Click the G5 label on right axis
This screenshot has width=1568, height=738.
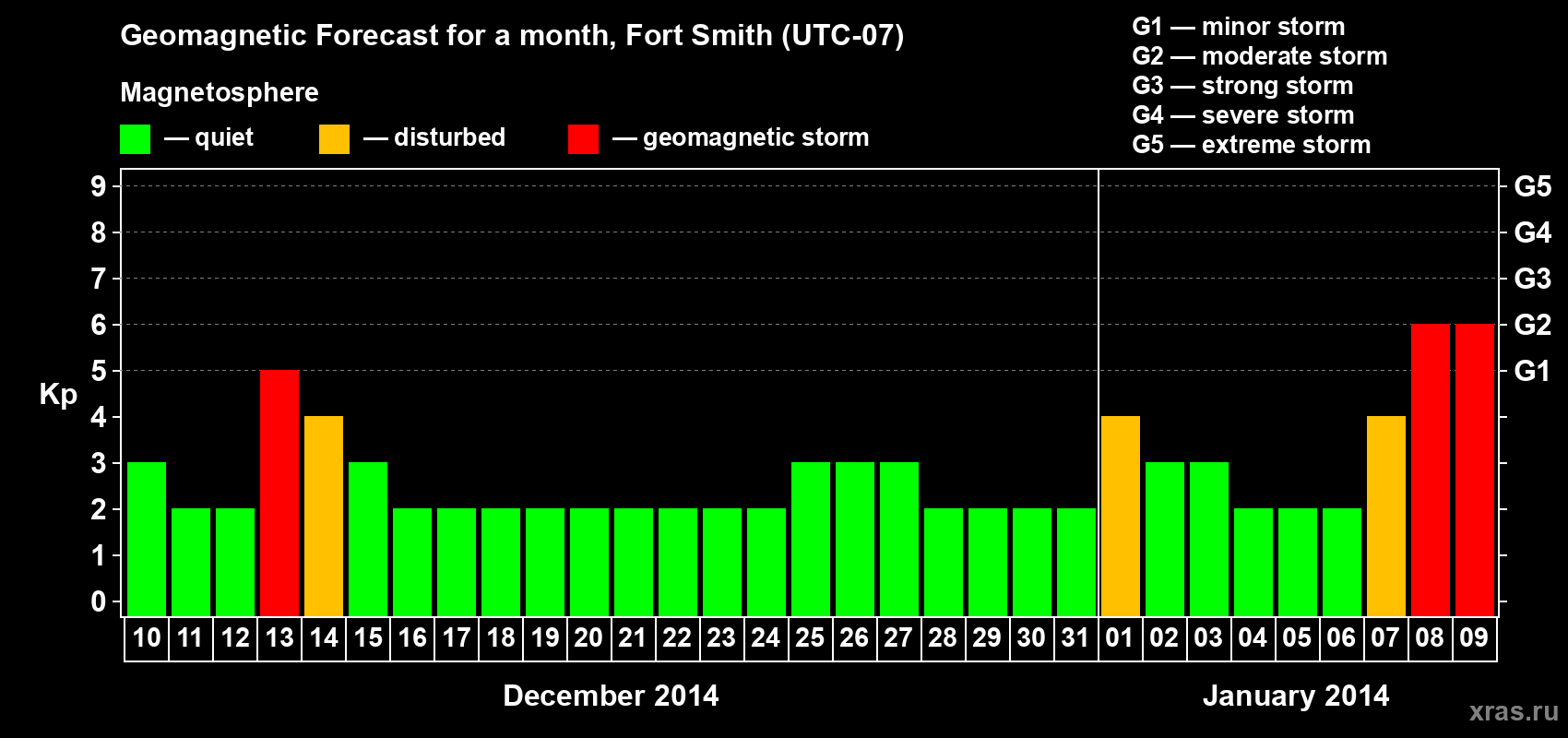coord(1533,186)
